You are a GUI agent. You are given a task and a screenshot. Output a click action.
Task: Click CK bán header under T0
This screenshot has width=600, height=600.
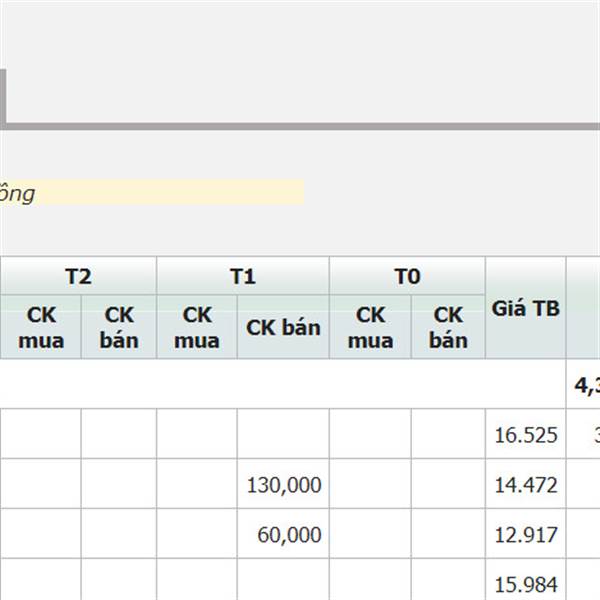(x=448, y=328)
